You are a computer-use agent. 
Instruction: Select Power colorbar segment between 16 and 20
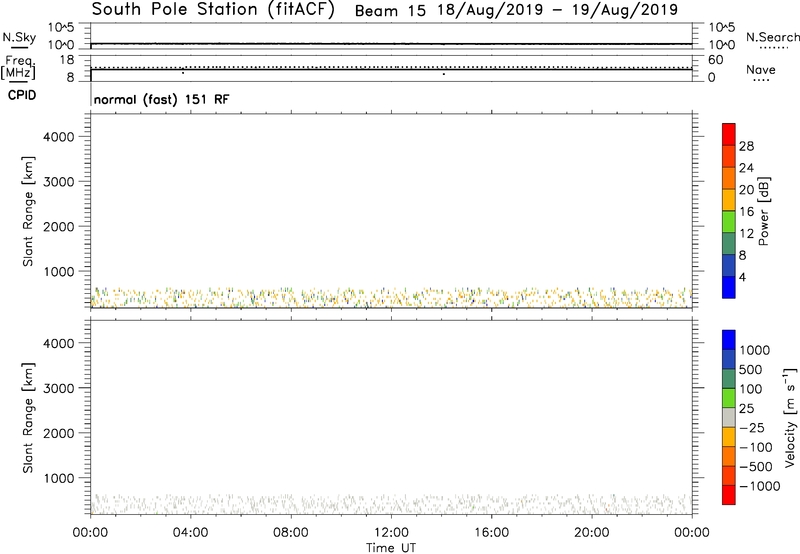pyautogui.click(x=729, y=200)
